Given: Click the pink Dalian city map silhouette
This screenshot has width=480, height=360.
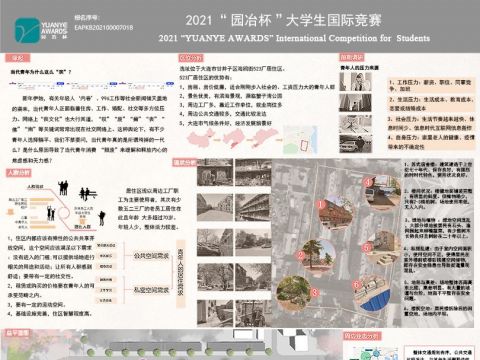Looking at the screenshot, I should [265, 137].
